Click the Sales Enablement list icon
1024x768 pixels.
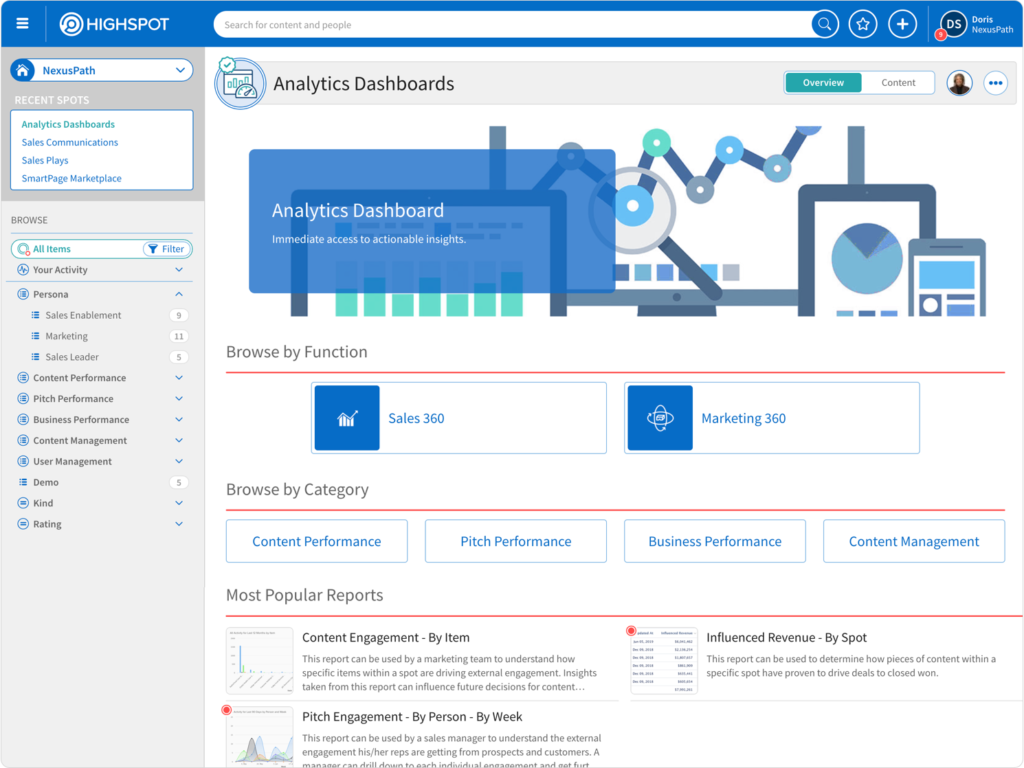point(35,315)
